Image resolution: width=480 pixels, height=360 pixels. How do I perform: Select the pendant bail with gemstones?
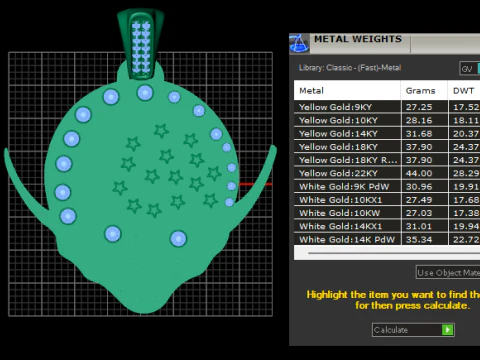(141, 44)
